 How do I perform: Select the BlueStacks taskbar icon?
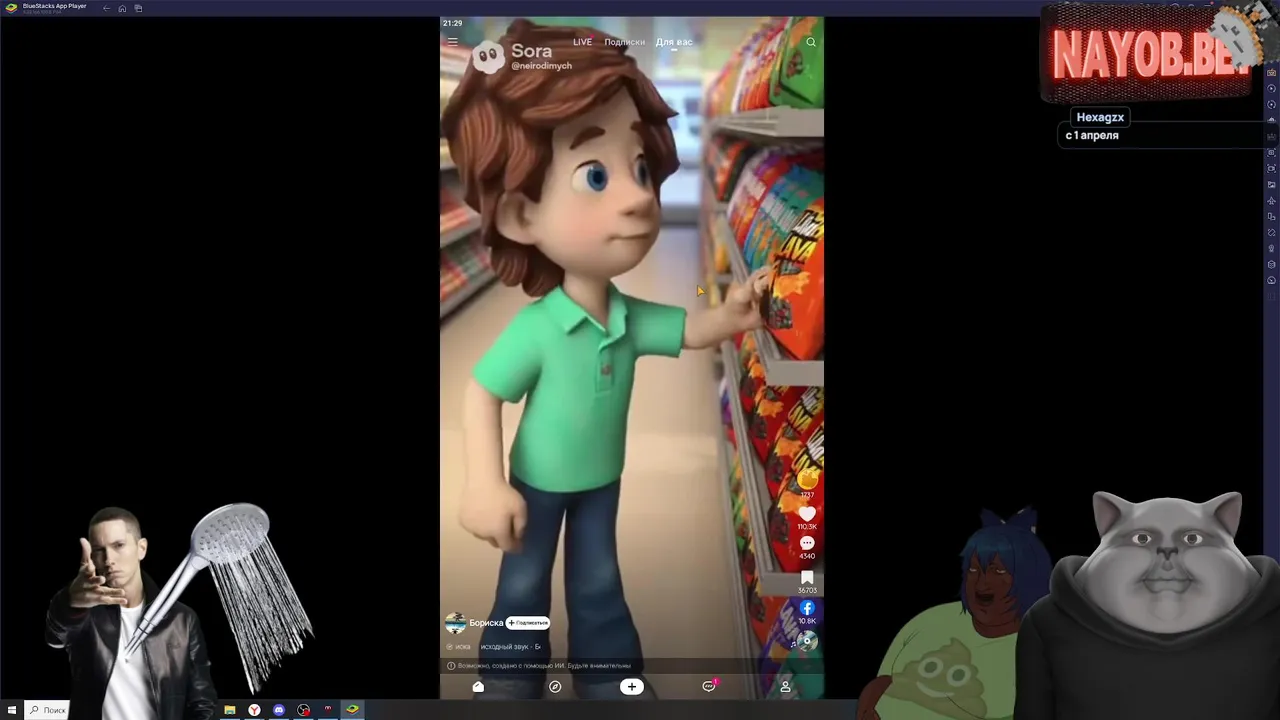[x=352, y=710]
